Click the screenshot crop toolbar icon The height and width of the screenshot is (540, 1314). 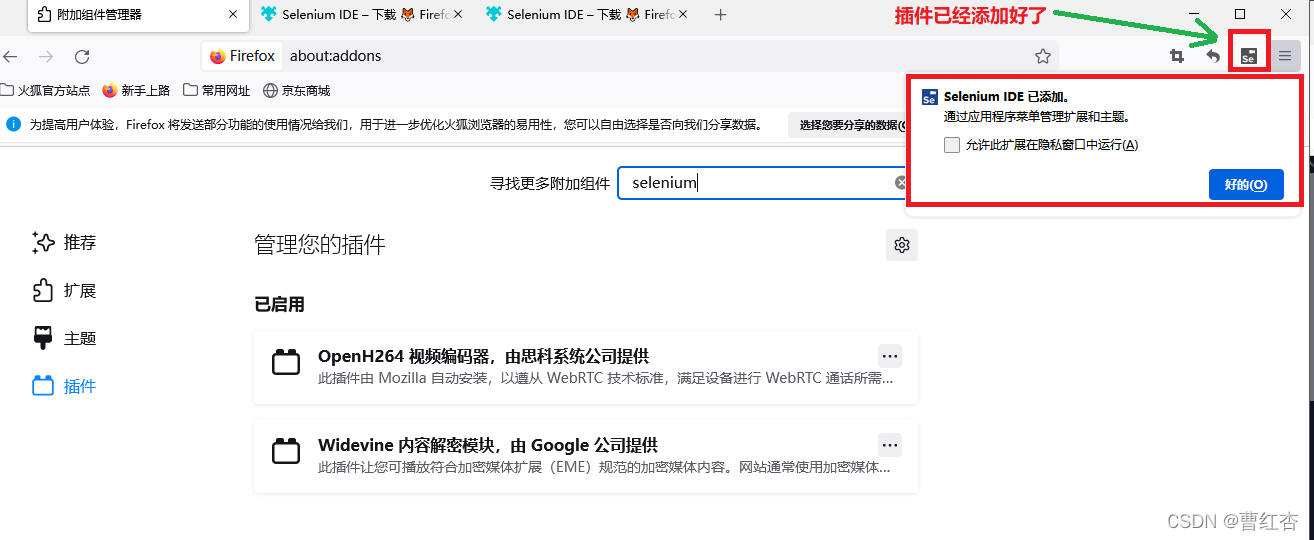tap(1177, 56)
